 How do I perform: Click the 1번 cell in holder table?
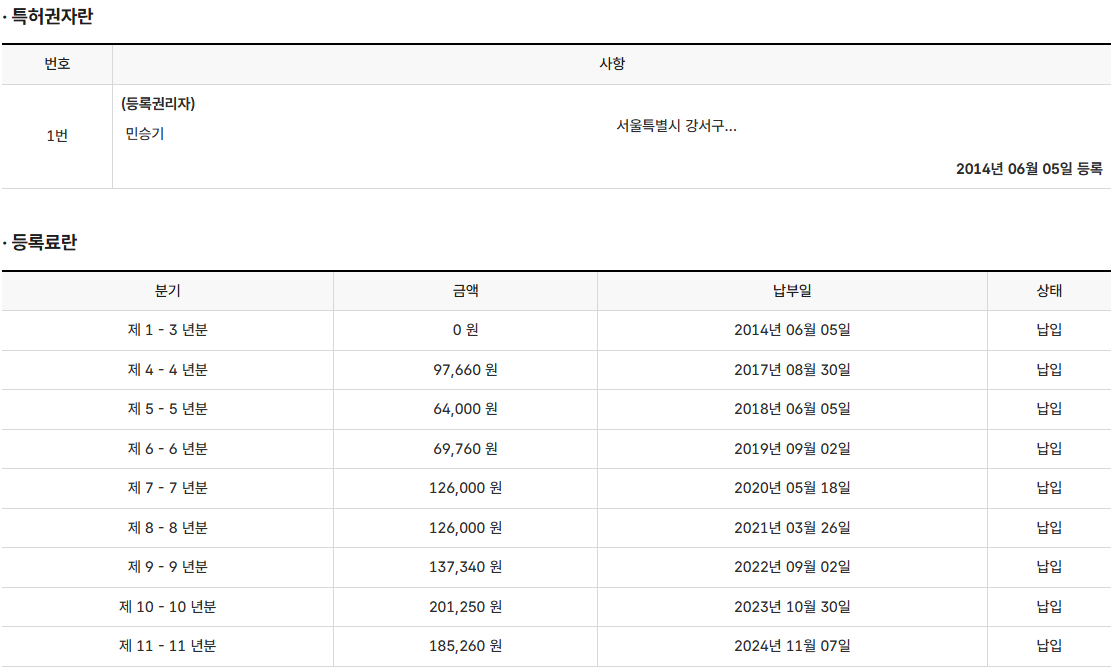(57, 136)
